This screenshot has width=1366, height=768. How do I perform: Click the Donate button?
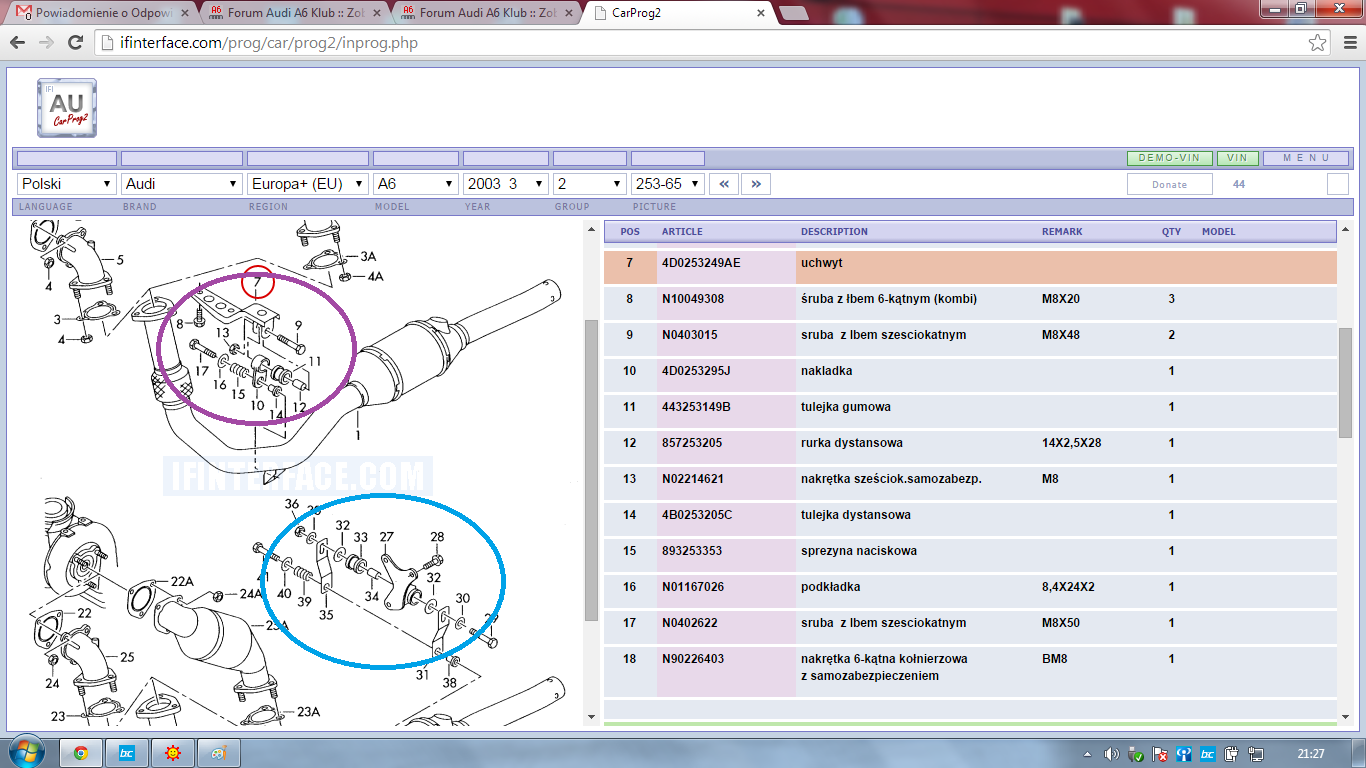pyautogui.click(x=1169, y=184)
